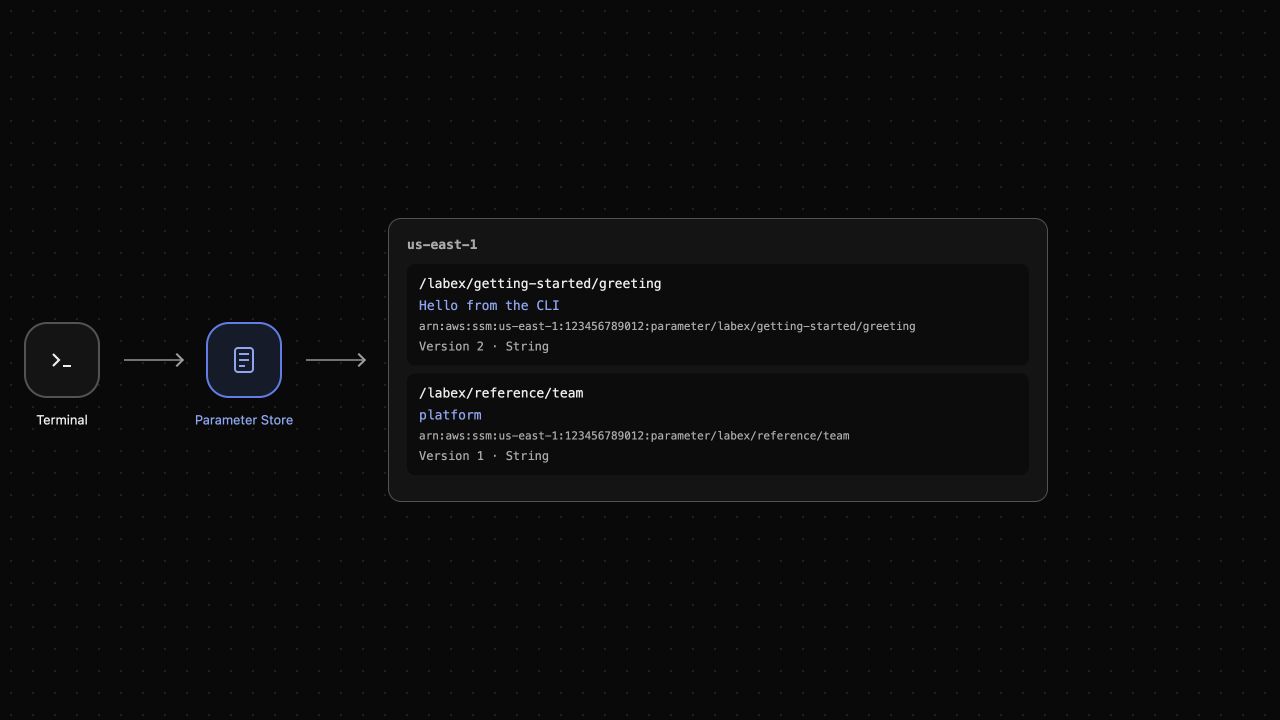Image resolution: width=1280 pixels, height=720 pixels.
Task: Click the Version 2 · String line
Action: (484, 346)
